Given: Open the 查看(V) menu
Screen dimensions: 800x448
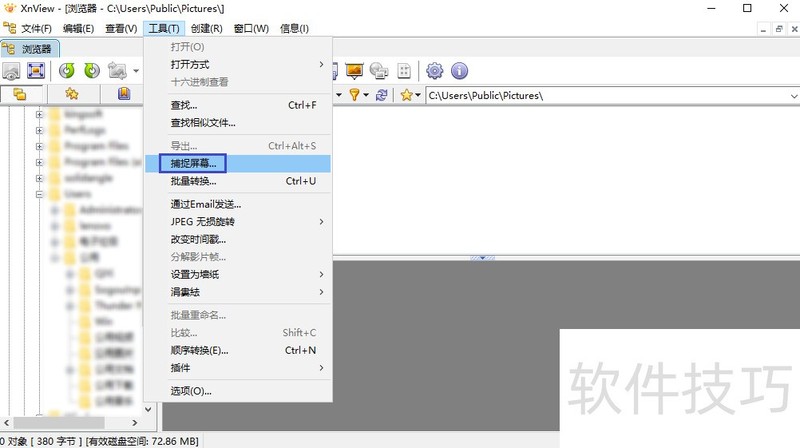Looking at the screenshot, I should [121, 29].
